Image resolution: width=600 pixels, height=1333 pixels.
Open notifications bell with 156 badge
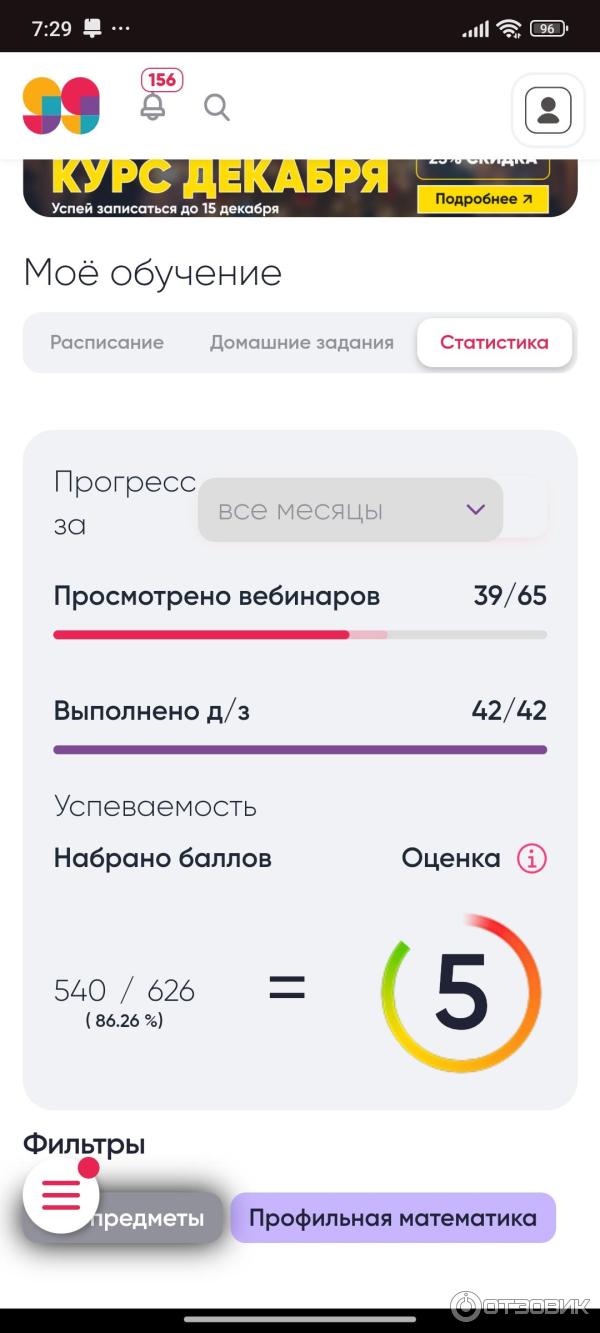coord(153,105)
